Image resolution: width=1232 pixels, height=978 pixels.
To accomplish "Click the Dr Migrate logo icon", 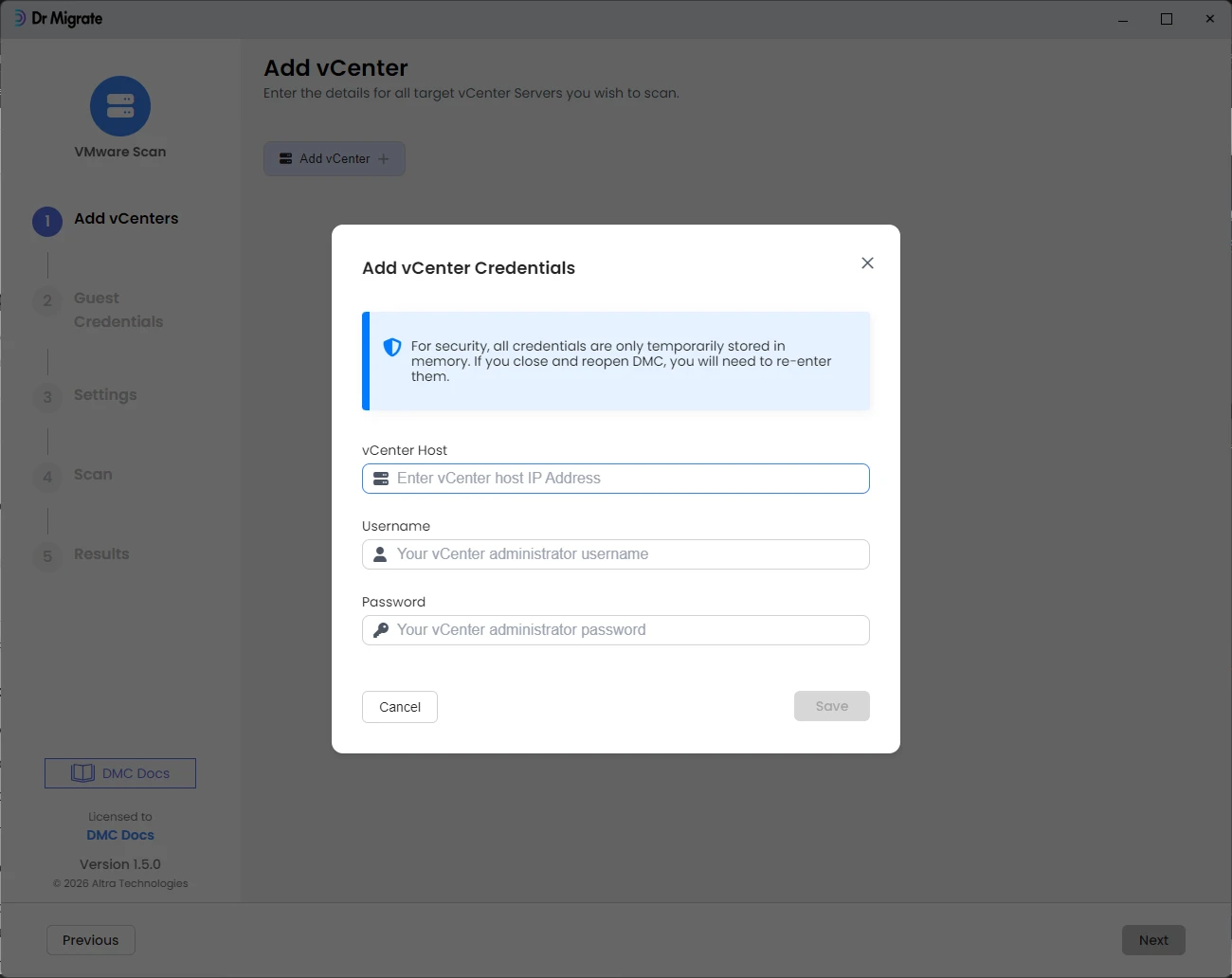I will click(19, 18).
